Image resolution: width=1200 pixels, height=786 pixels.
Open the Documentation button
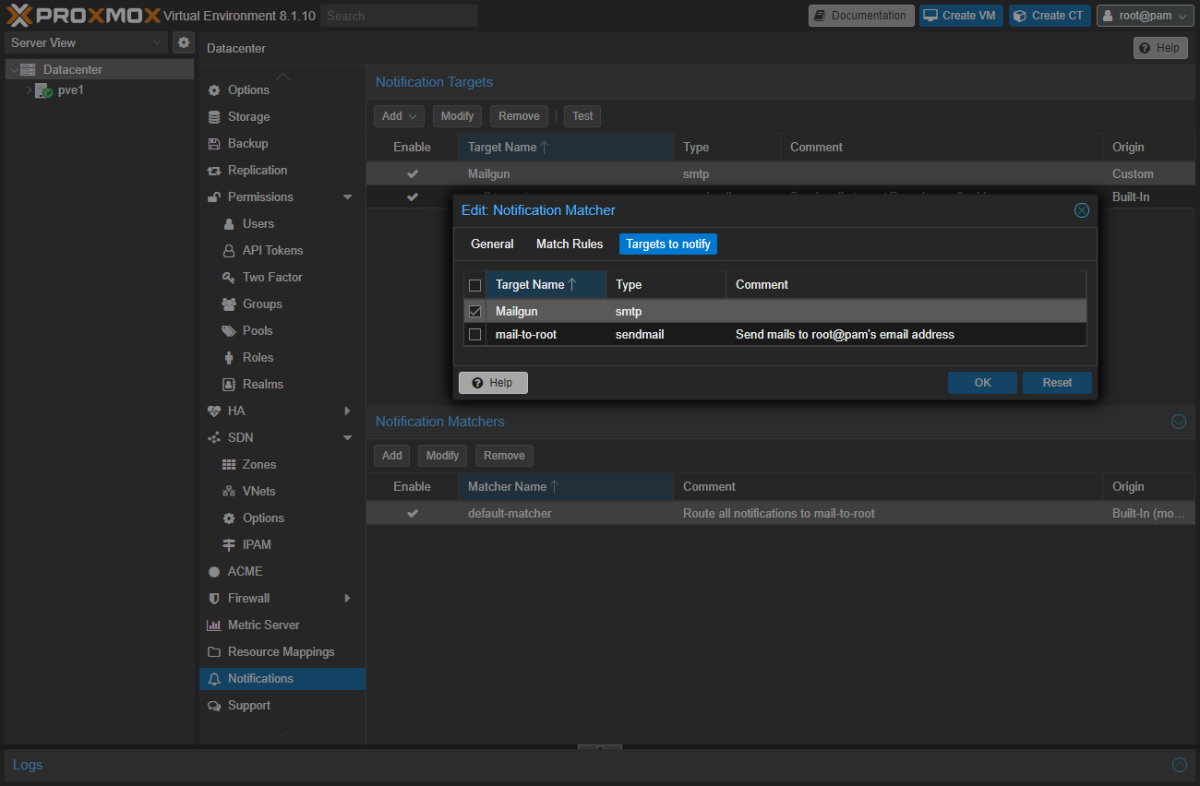coord(861,16)
